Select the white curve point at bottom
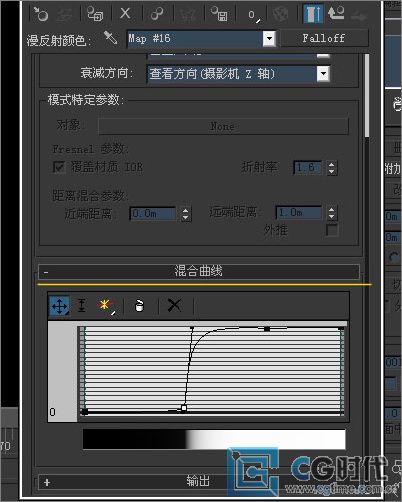This screenshot has height=502, width=402. (184, 408)
